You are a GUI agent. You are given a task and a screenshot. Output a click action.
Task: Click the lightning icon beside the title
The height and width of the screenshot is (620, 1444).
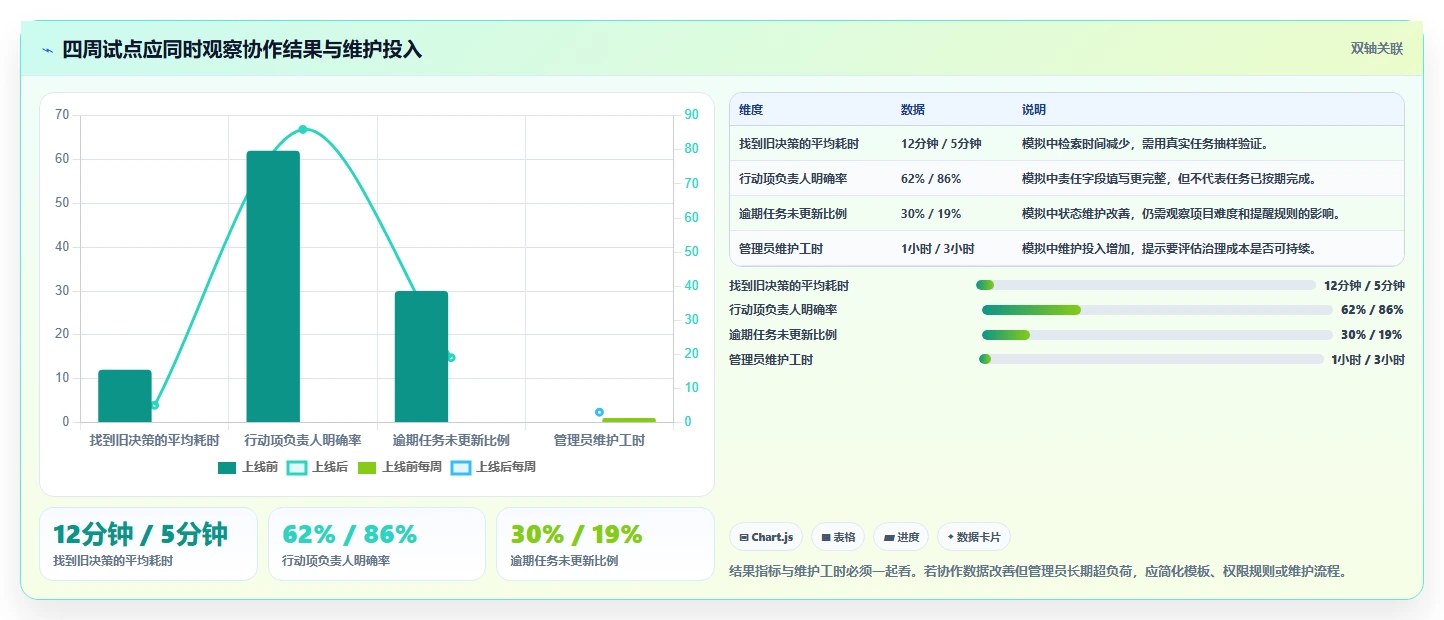tap(48, 50)
